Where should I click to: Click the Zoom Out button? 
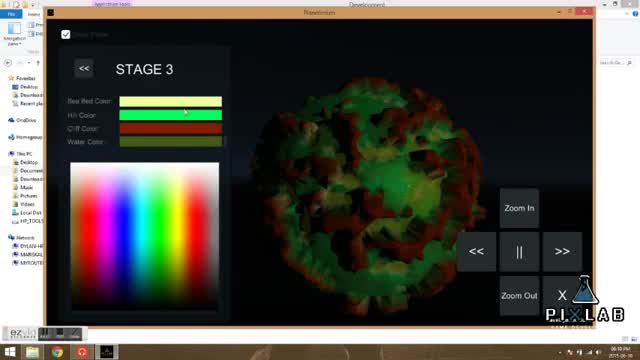tap(519, 296)
